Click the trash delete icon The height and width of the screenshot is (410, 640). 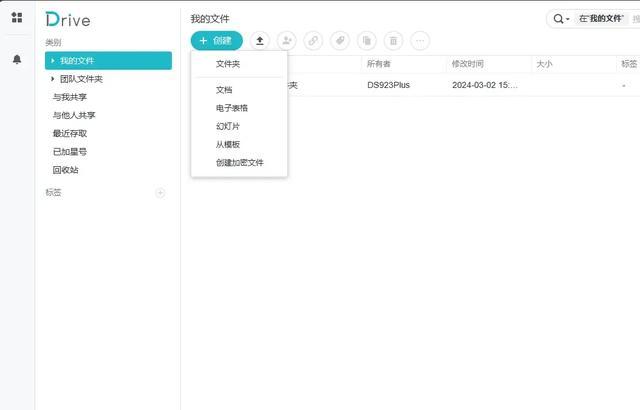click(x=393, y=40)
